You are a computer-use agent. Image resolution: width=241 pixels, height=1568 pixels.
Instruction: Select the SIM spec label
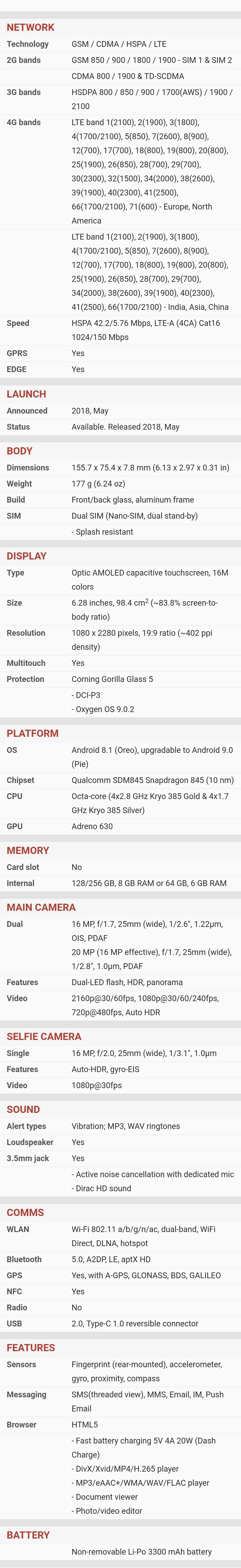pos(13,516)
